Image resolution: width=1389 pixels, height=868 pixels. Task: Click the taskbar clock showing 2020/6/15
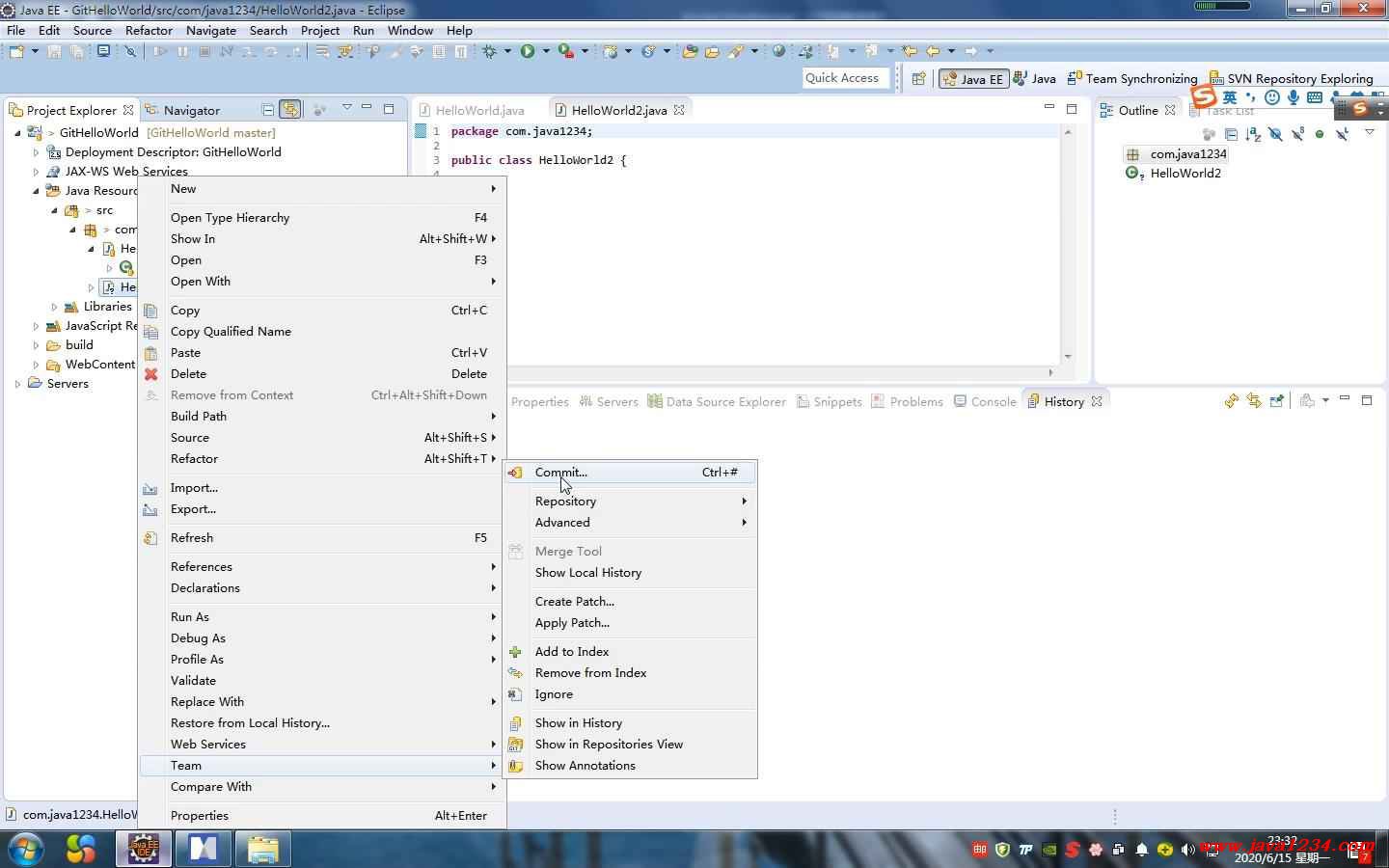1282,850
